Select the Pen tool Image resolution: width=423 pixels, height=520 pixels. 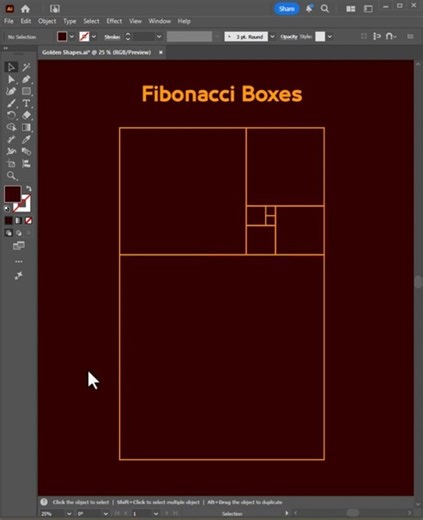click(26, 79)
